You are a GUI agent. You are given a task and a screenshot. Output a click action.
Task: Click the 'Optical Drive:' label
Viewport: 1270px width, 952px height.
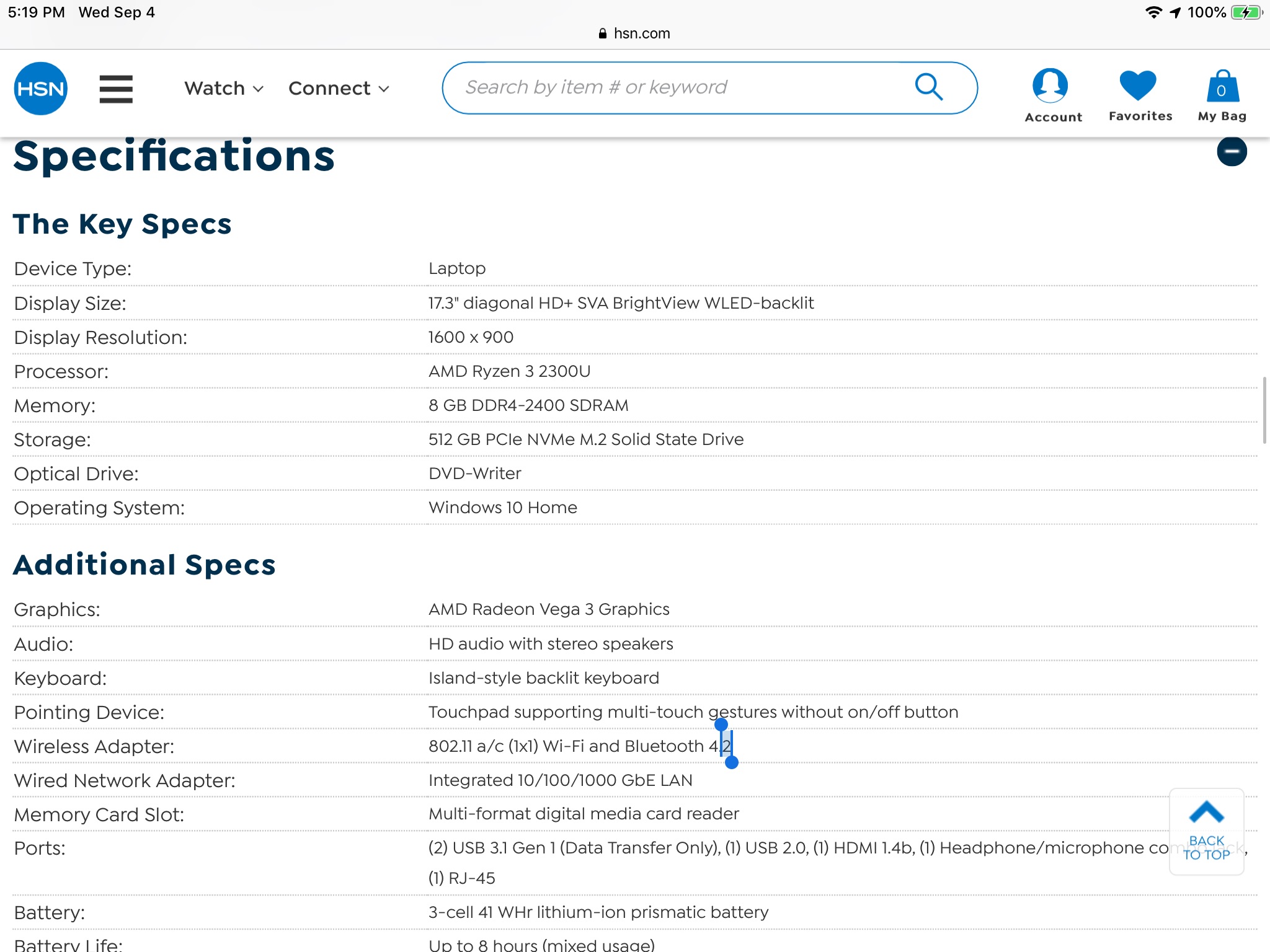(x=76, y=474)
